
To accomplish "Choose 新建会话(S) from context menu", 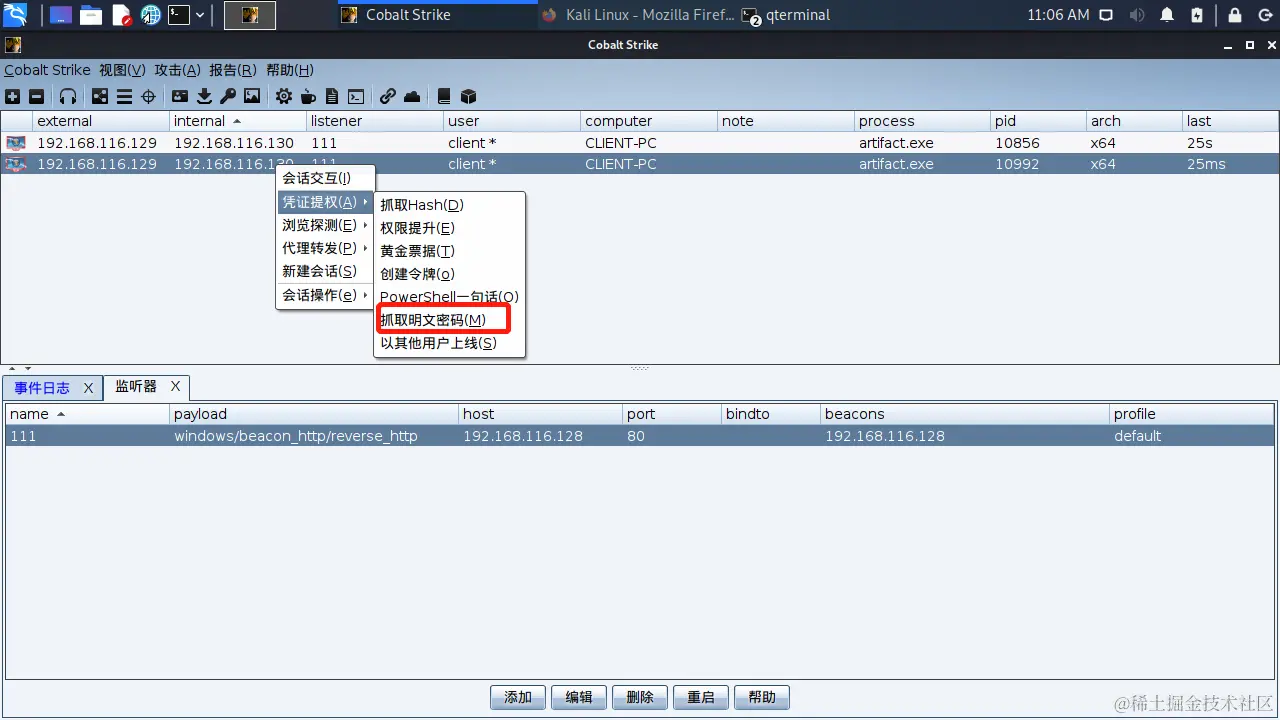I will [x=325, y=271].
